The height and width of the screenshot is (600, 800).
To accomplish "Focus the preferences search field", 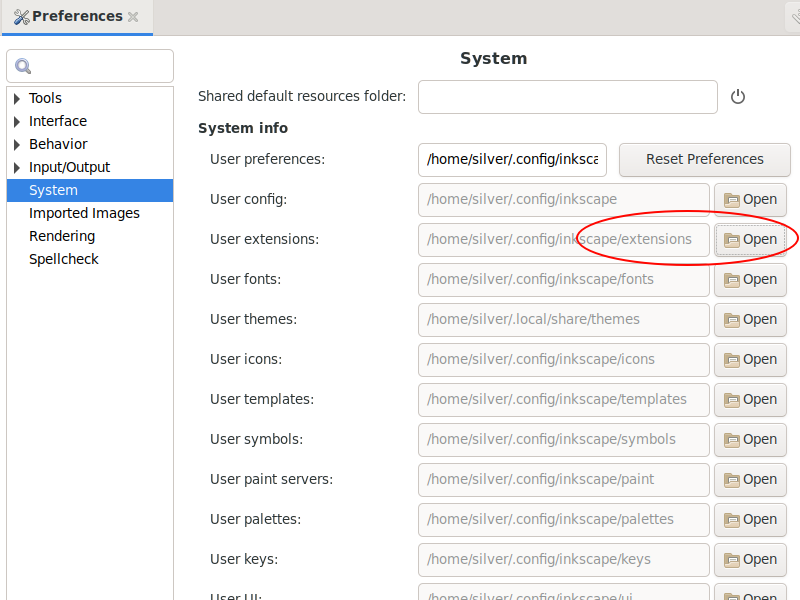I will pyautogui.click(x=90, y=66).
